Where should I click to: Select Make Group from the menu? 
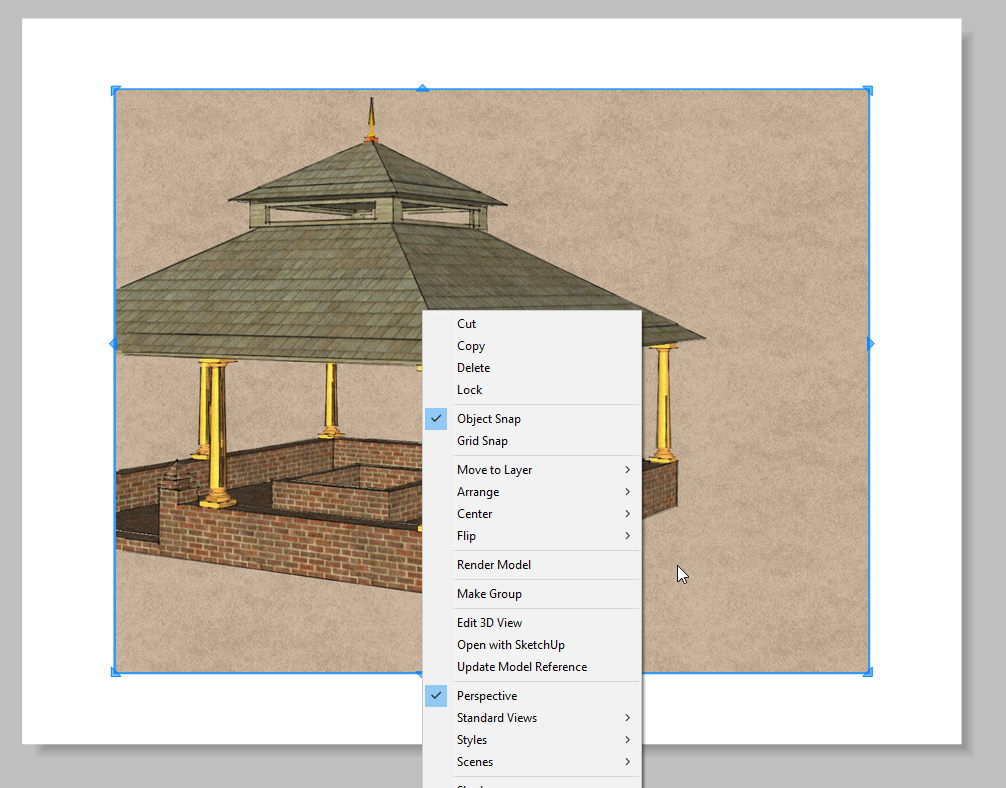click(489, 594)
